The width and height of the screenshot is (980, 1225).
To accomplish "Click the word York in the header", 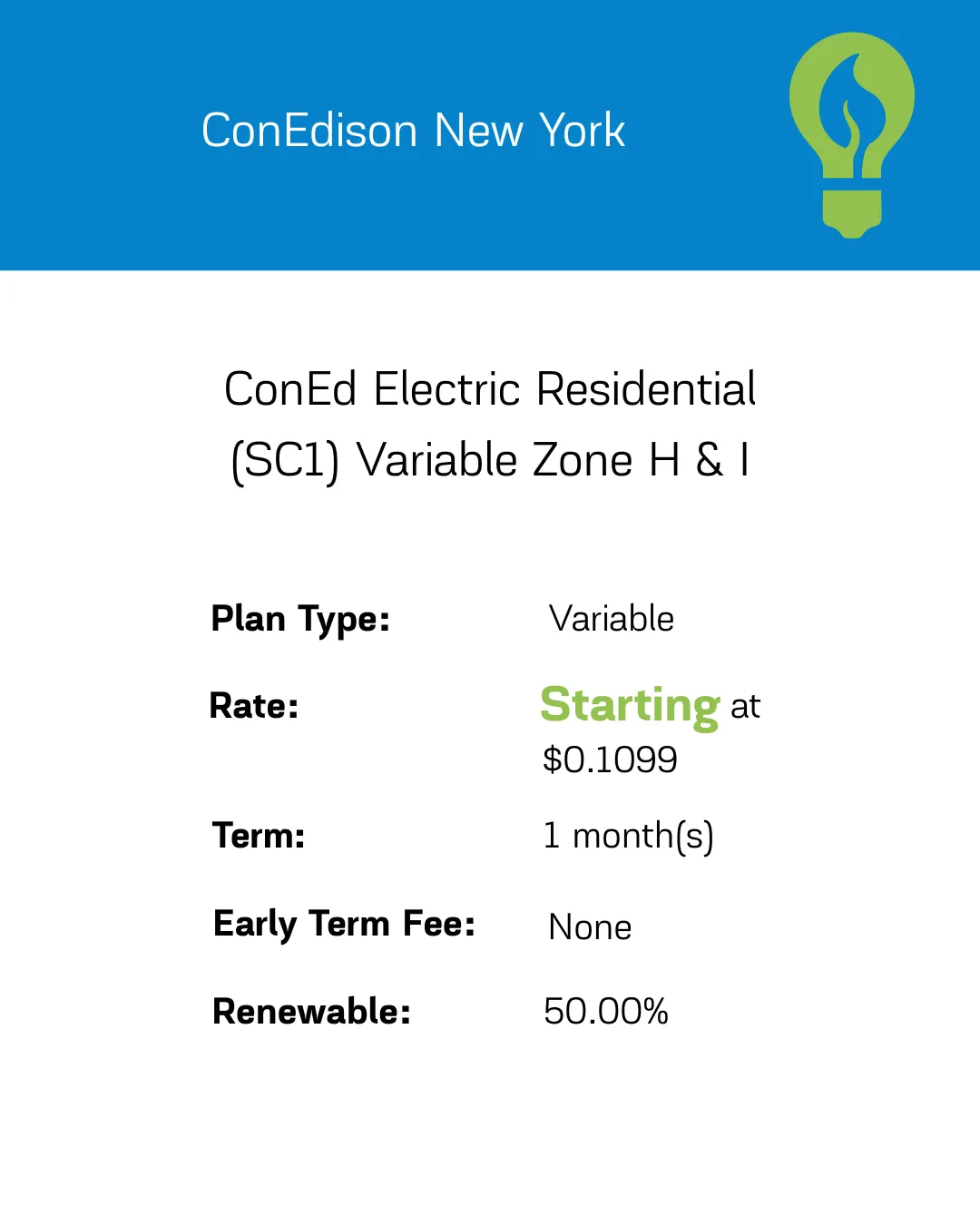I will 582,130.
